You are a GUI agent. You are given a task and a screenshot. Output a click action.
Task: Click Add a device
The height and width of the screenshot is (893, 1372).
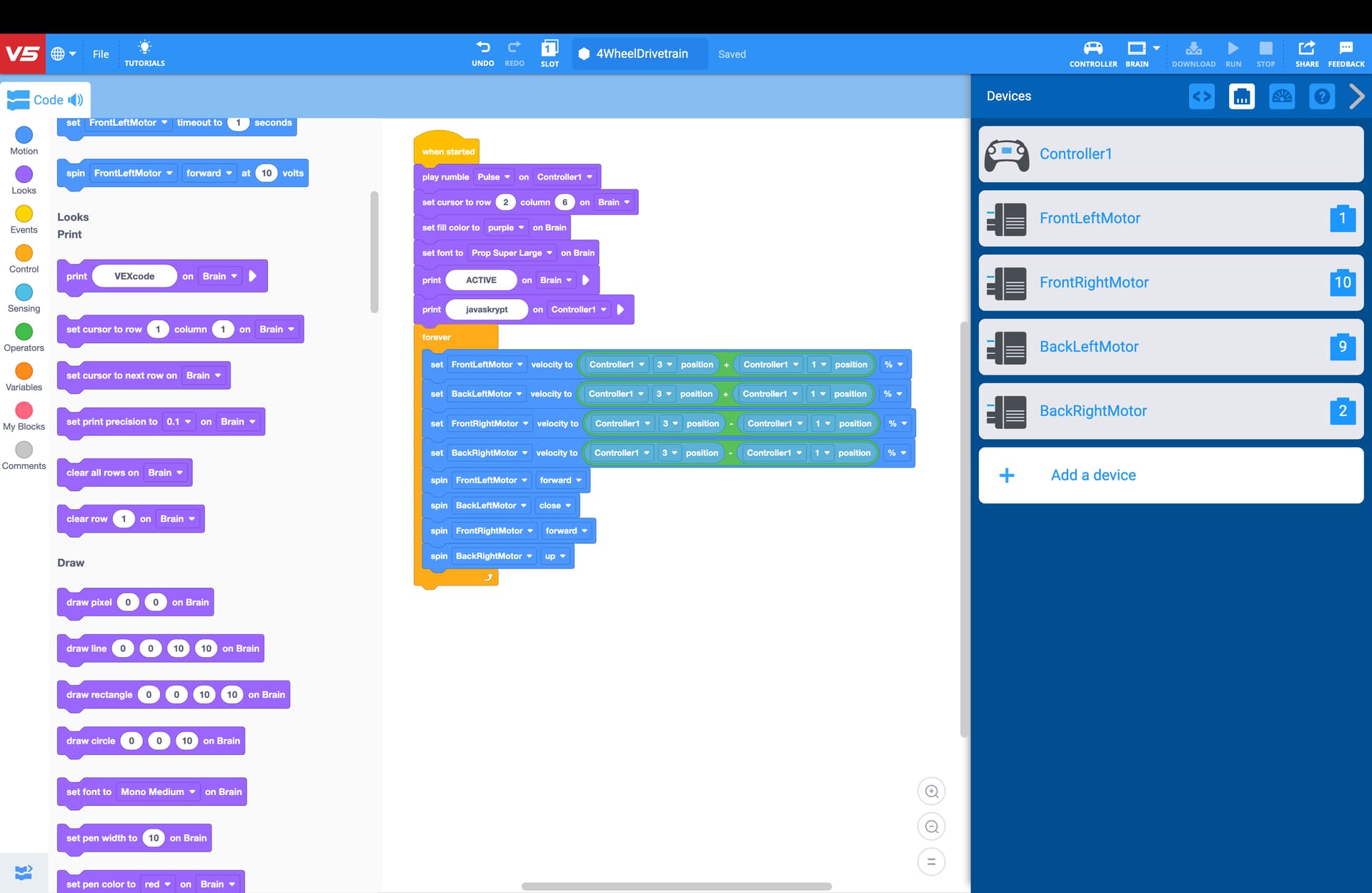click(1170, 475)
